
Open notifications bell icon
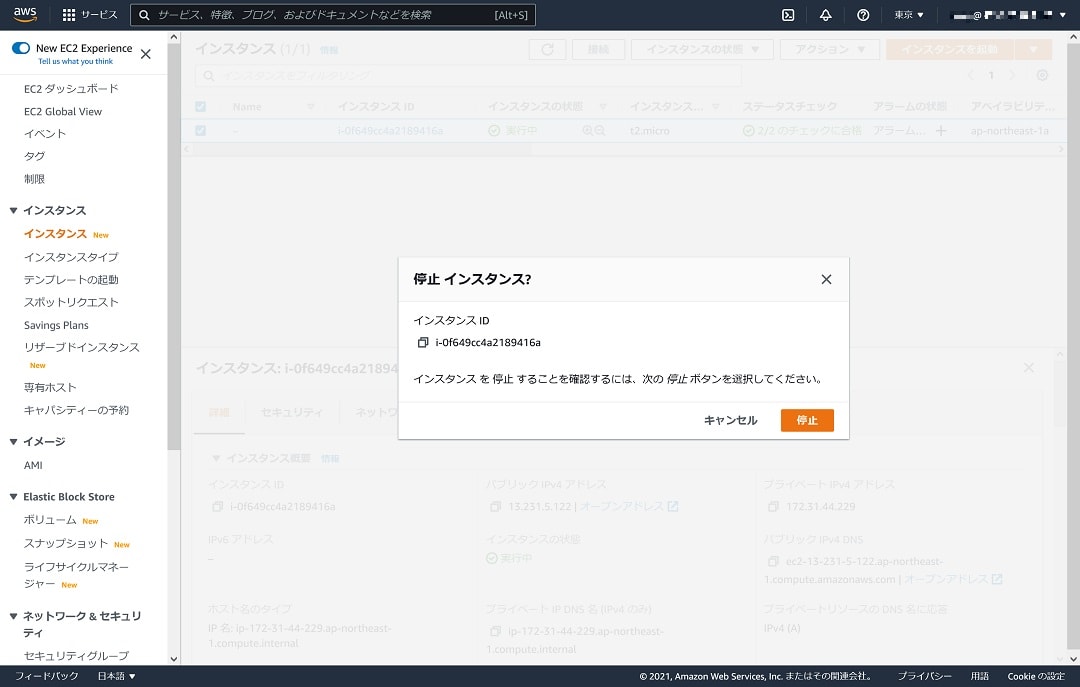[x=825, y=14]
